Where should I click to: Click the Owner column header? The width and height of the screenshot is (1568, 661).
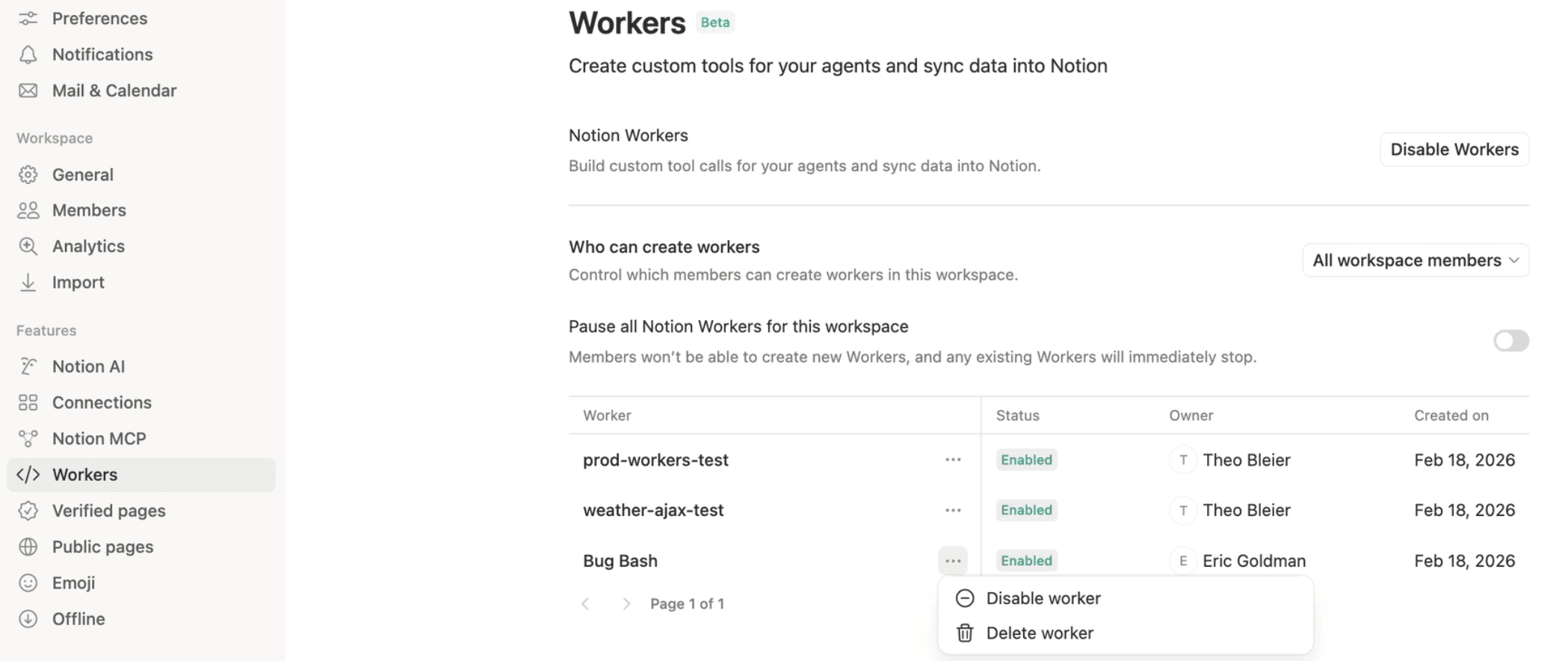coord(1191,415)
